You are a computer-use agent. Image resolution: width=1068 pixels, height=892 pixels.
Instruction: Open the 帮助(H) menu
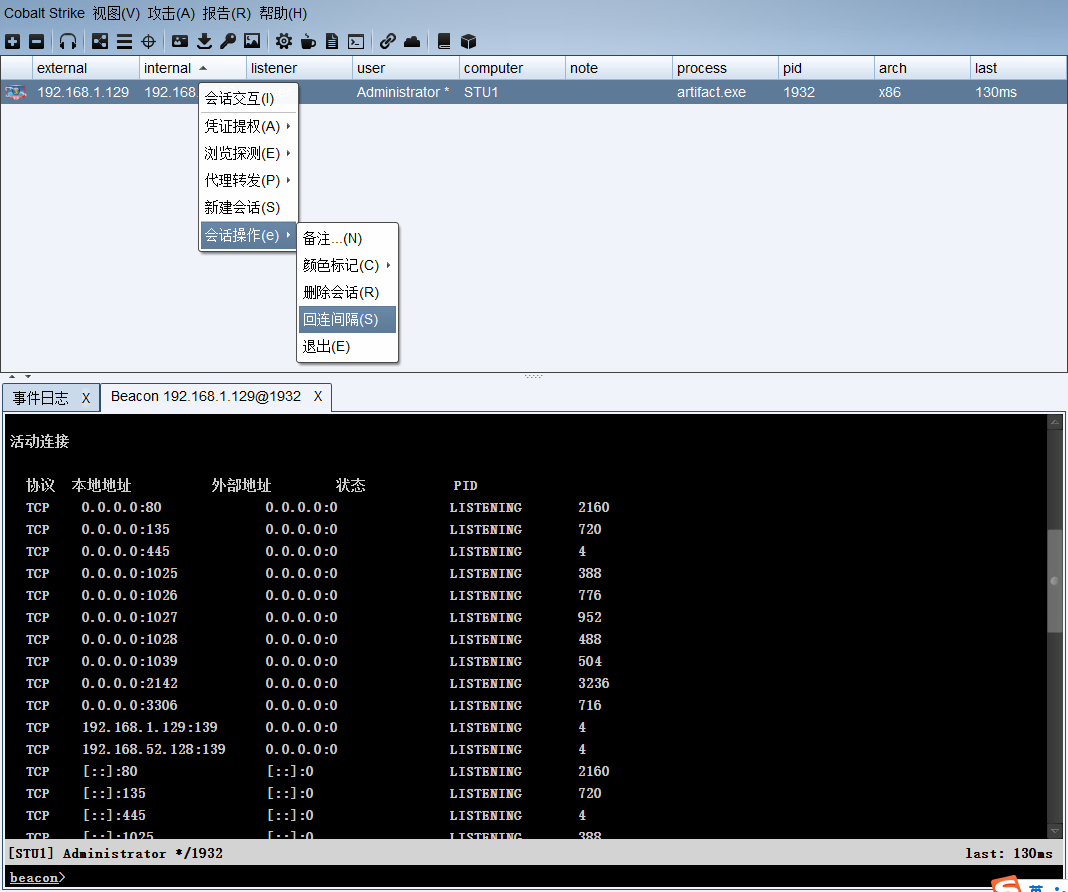coord(283,13)
